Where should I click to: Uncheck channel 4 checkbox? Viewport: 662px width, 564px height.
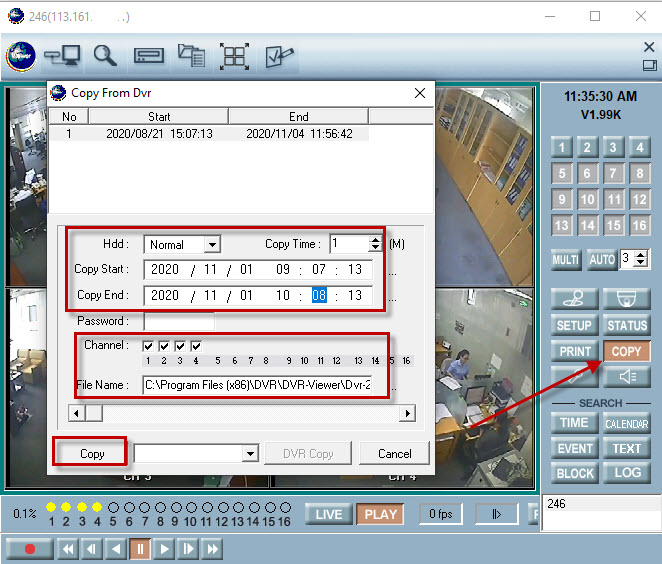(196, 346)
